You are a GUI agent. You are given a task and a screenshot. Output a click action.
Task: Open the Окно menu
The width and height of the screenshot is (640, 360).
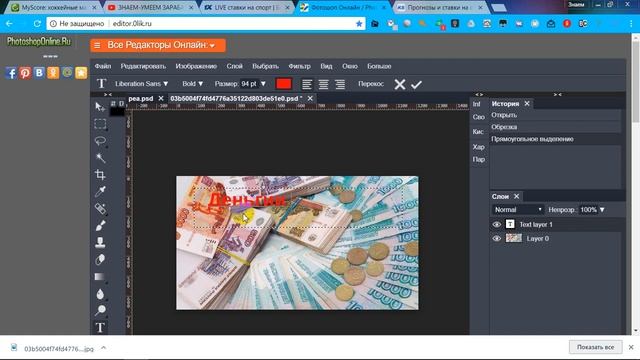point(350,66)
